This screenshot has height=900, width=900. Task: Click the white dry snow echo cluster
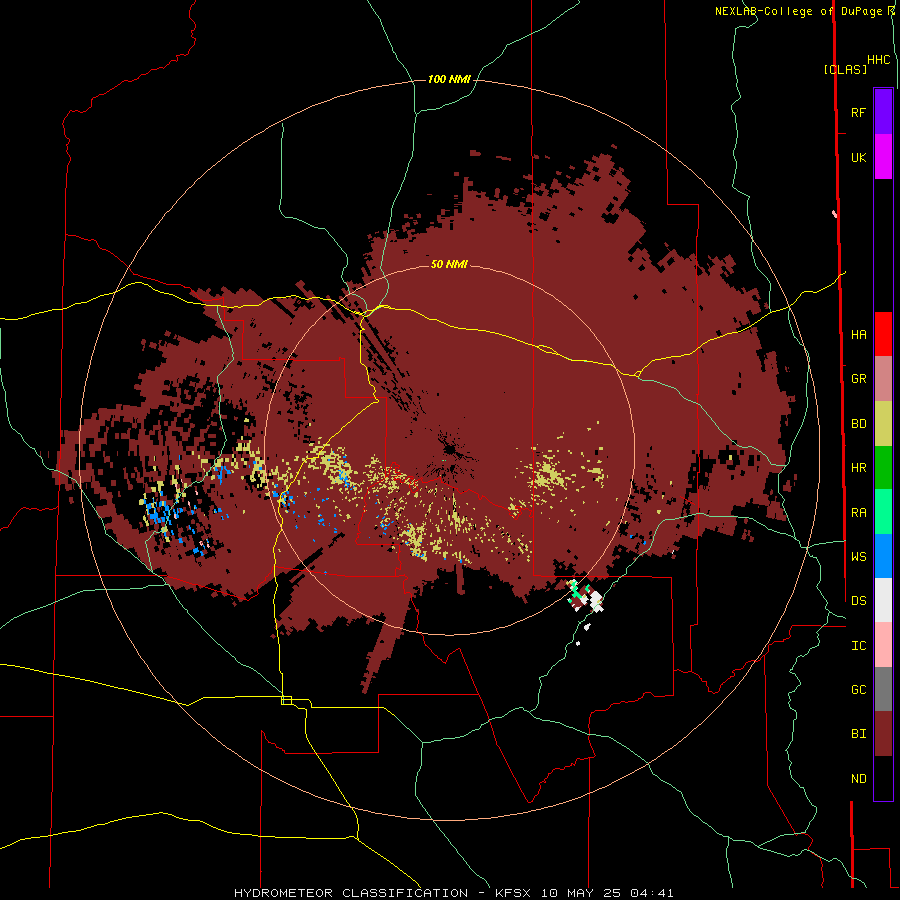pyautogui.click(x=595, y=600)
